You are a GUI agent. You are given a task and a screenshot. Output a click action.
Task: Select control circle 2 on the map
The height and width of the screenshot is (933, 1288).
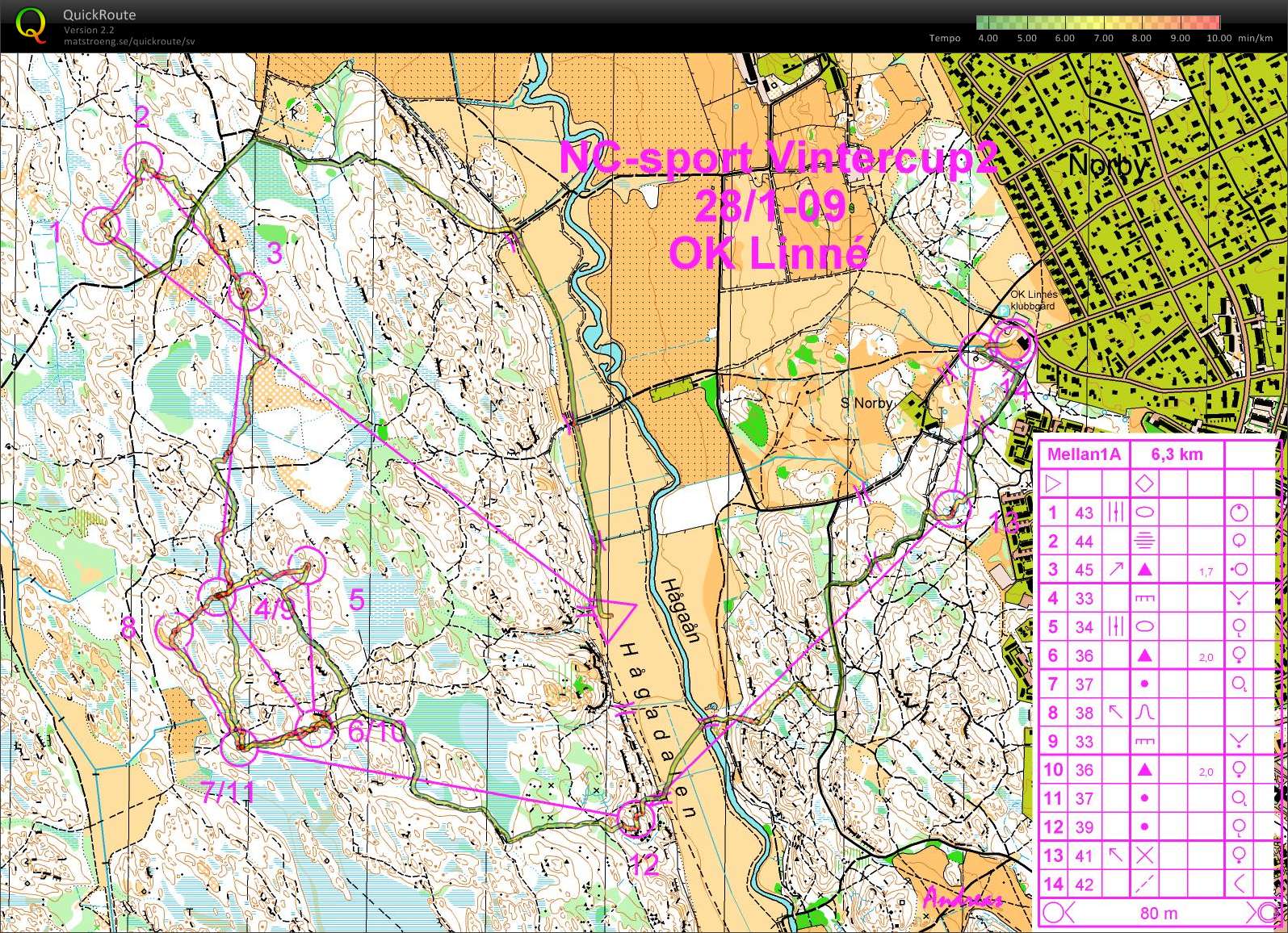coord(144,160)
